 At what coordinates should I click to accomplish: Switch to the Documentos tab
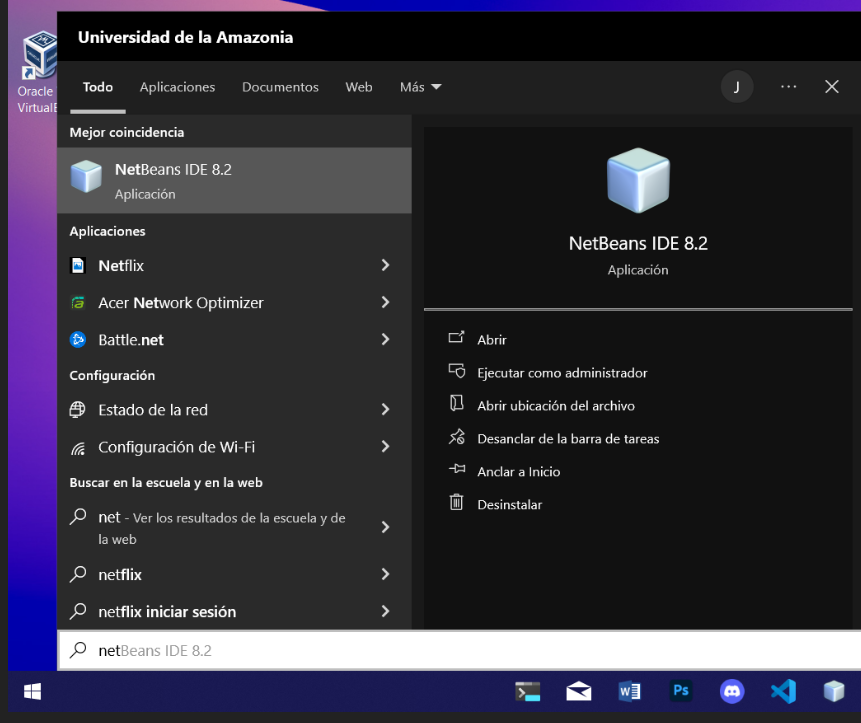[x=280, y=87]
